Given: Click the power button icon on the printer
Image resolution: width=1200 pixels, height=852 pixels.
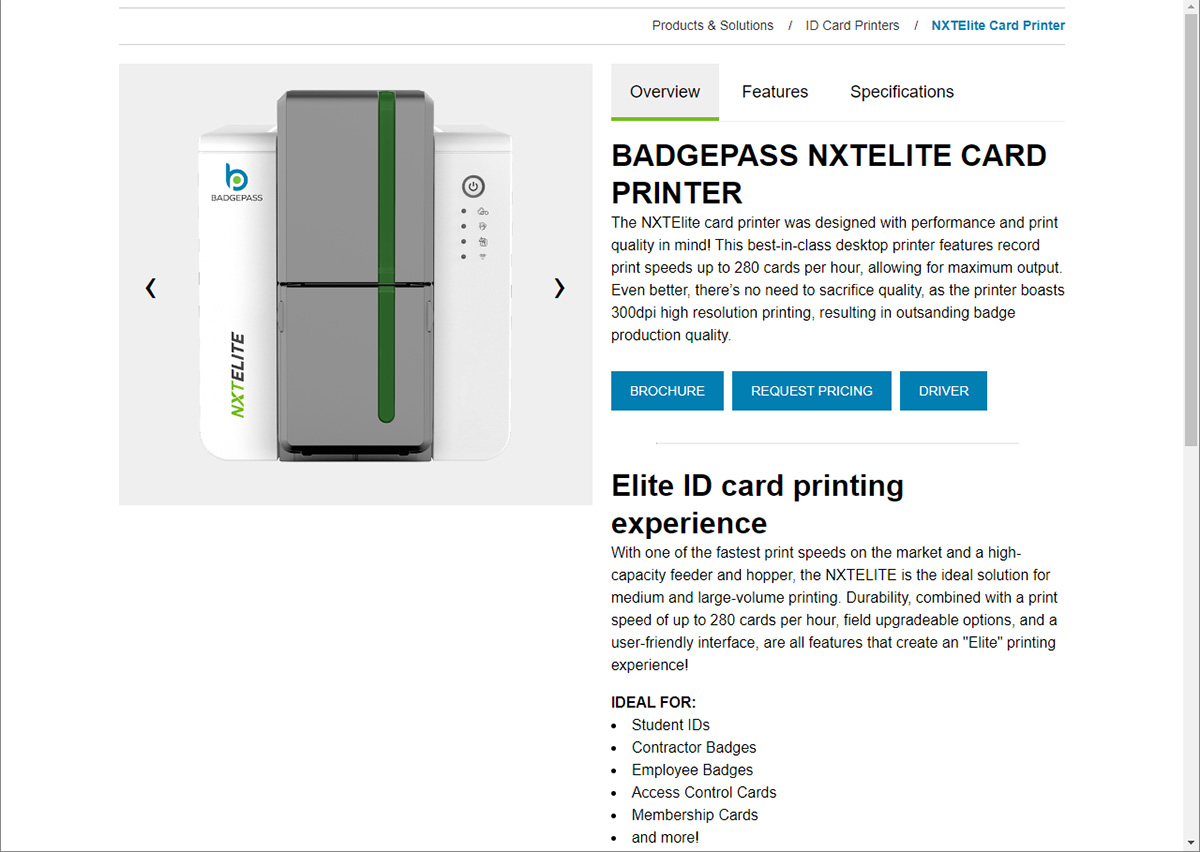Looking at the screenshot, I should click(x=473, y=186).
